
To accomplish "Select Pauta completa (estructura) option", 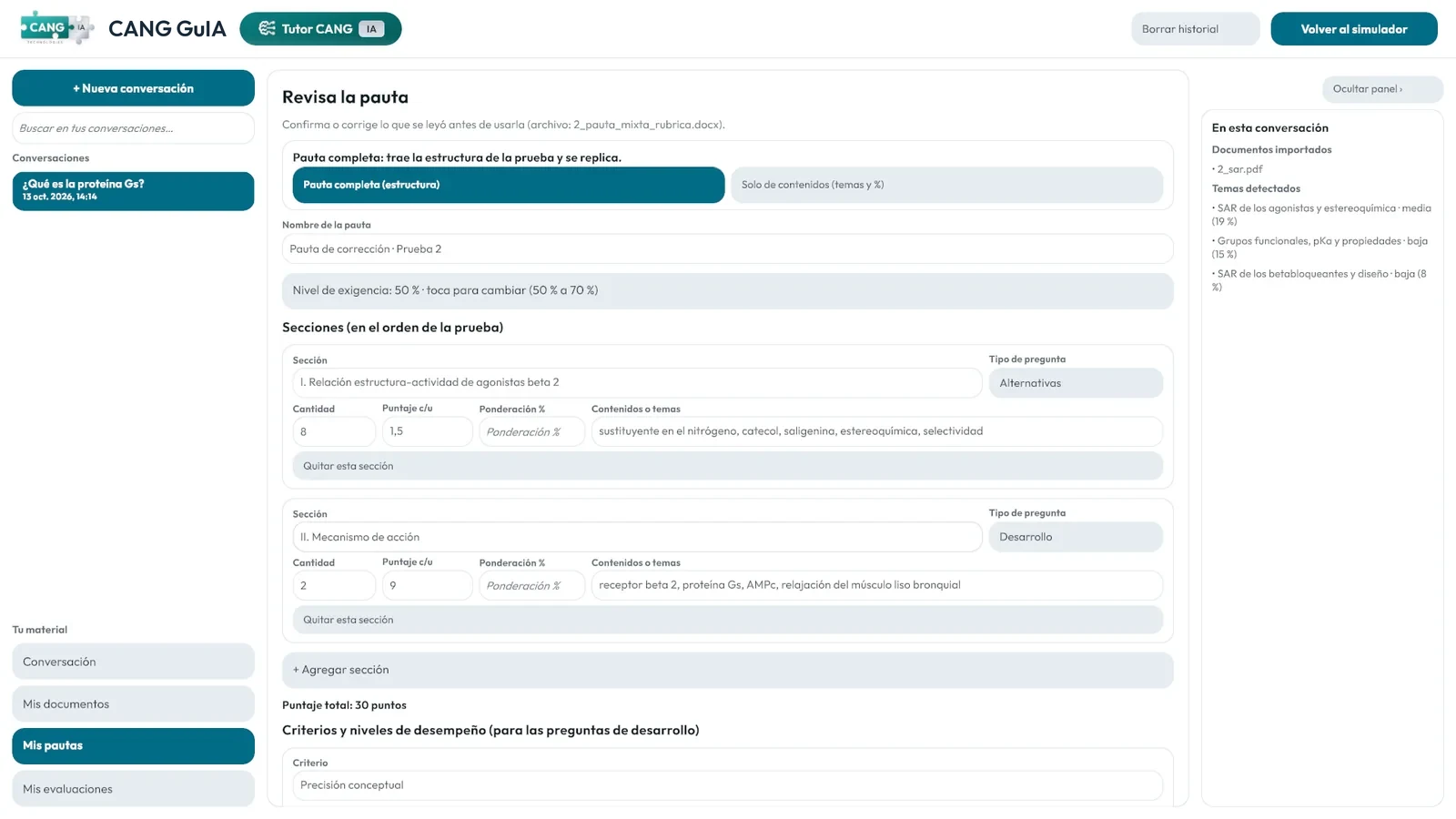I will pos(509,185).
